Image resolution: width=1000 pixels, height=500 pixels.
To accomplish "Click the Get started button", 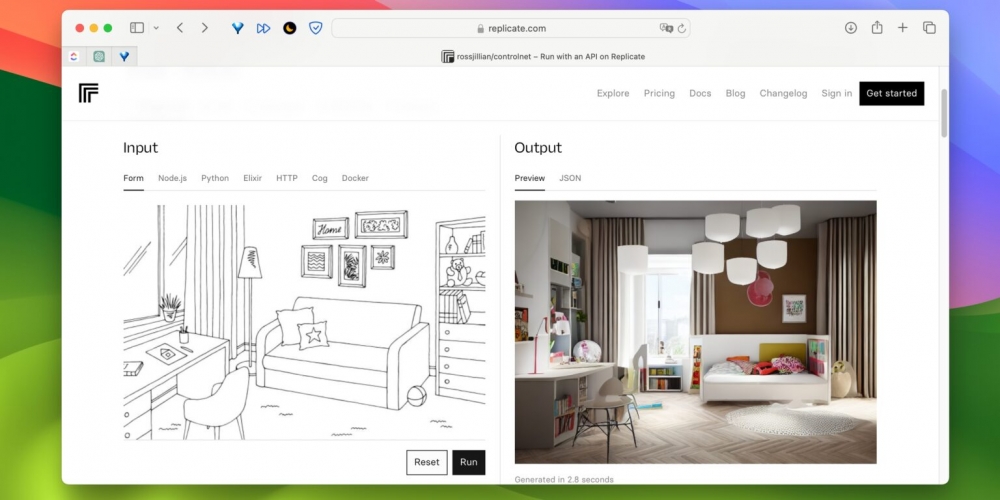I will 892,93.
